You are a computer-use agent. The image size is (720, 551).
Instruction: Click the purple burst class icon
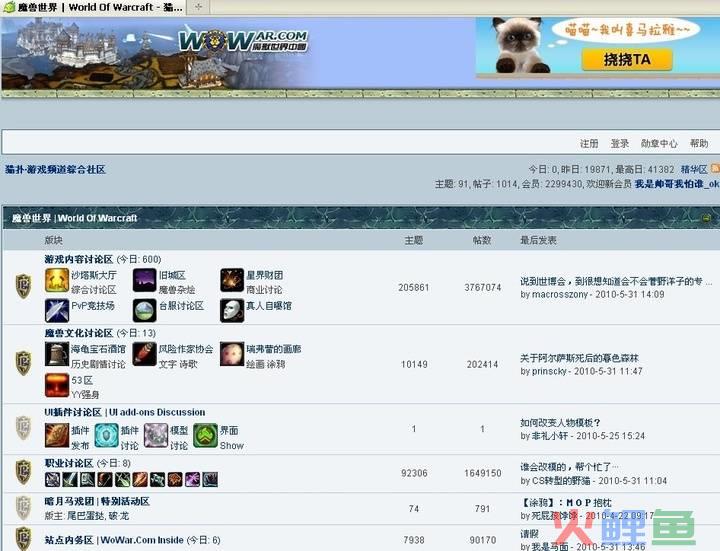tap(192, 480)
